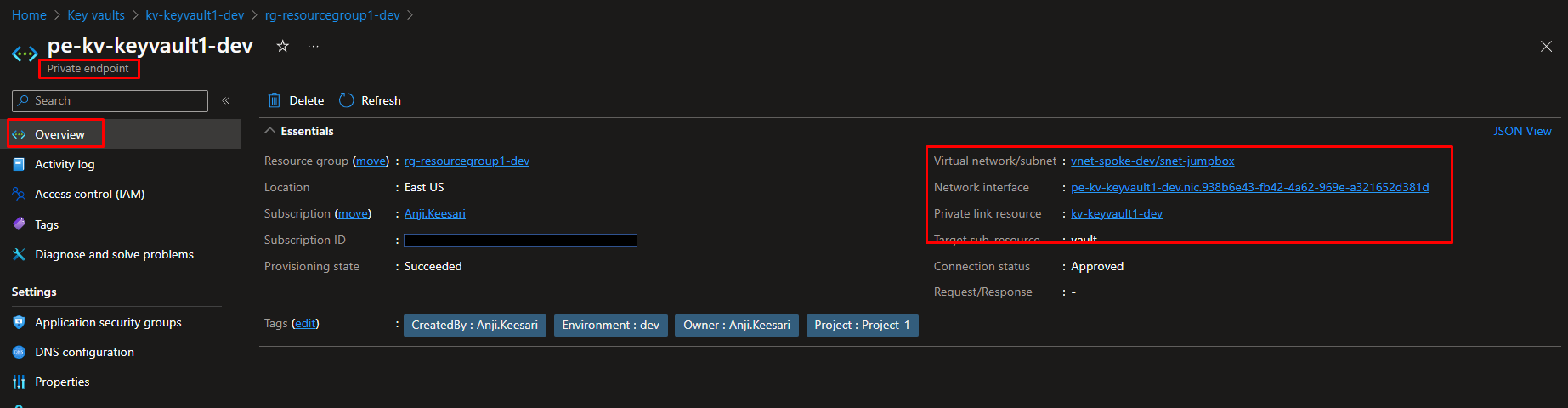Click the pe-kv-keyvault1-dev page title

[x=150, y=45]
